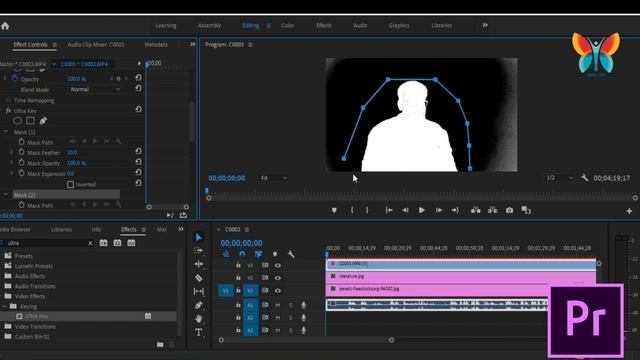Enable the Inverted checkbox for Mask (1)
The height and width of the screenshot is (360, 640).
[70, 184]
